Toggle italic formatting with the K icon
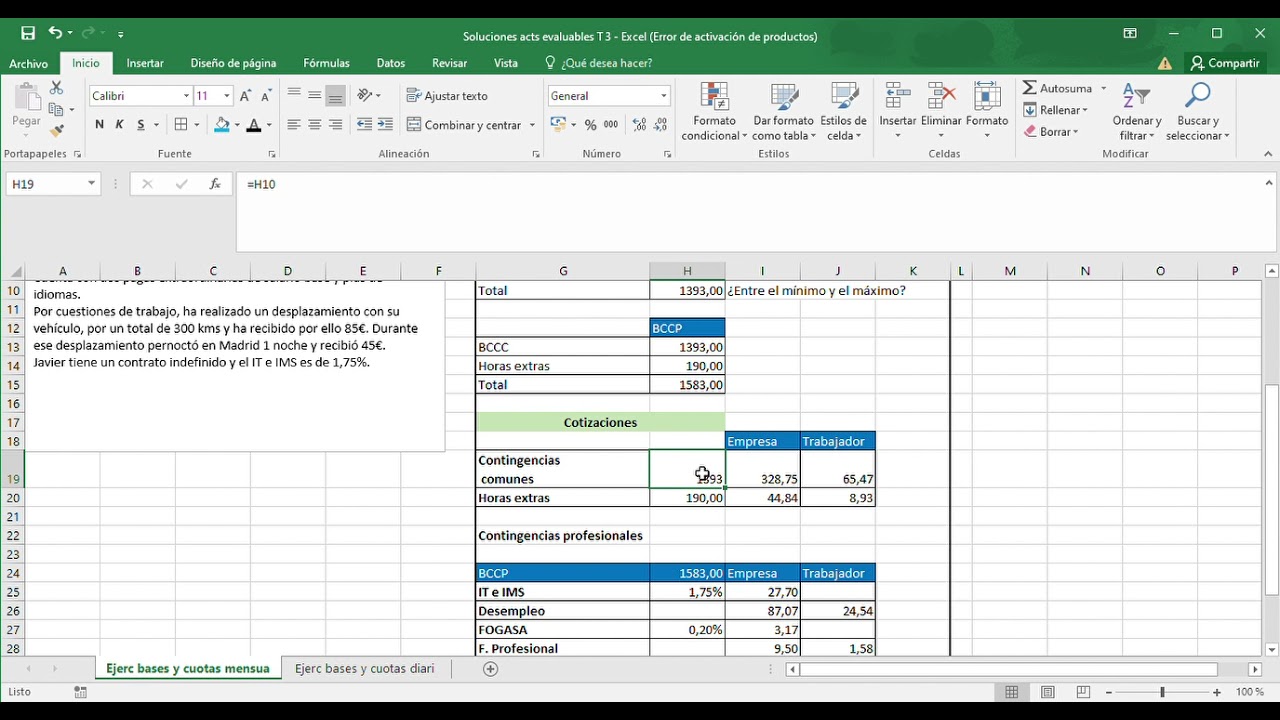 (x=117, y=125)
